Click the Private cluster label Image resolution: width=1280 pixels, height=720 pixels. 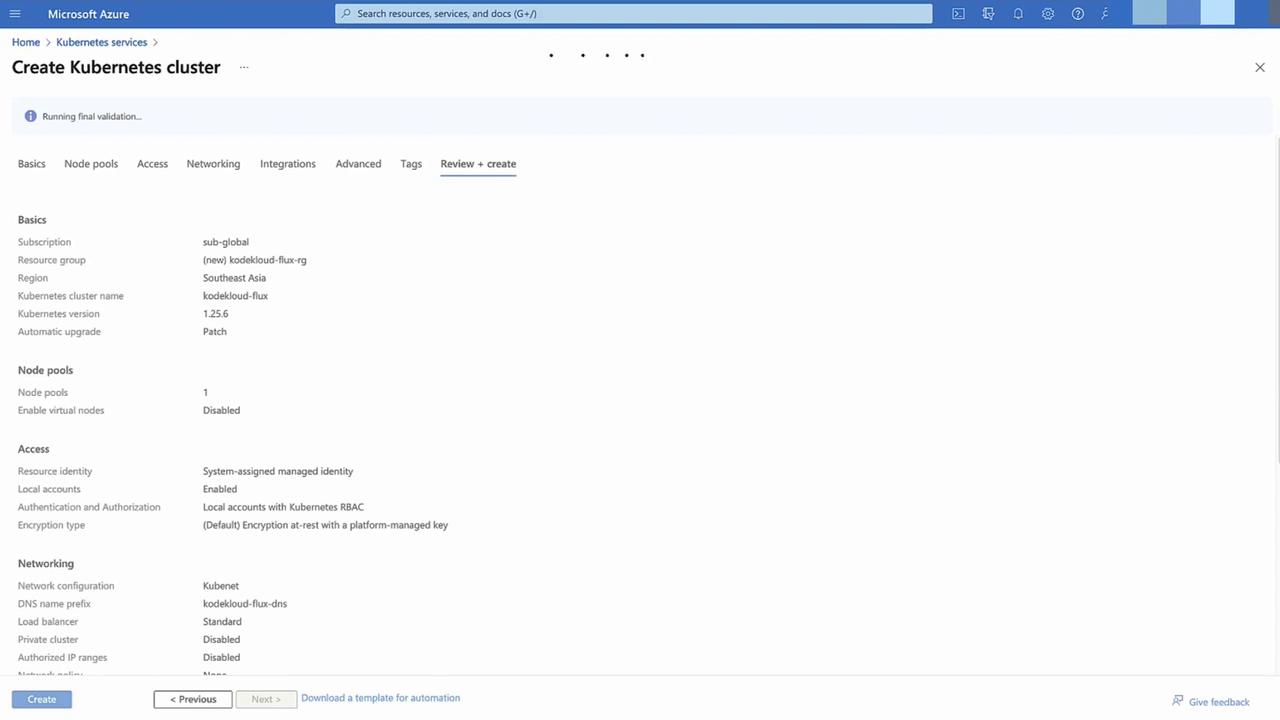click(x=48, y=640)
